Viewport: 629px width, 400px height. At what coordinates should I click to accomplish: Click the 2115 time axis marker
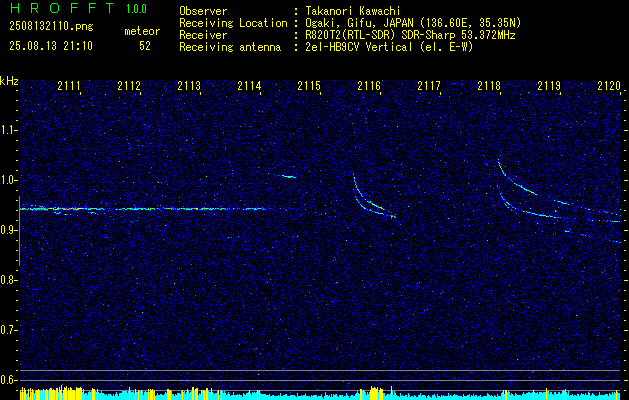309,86
